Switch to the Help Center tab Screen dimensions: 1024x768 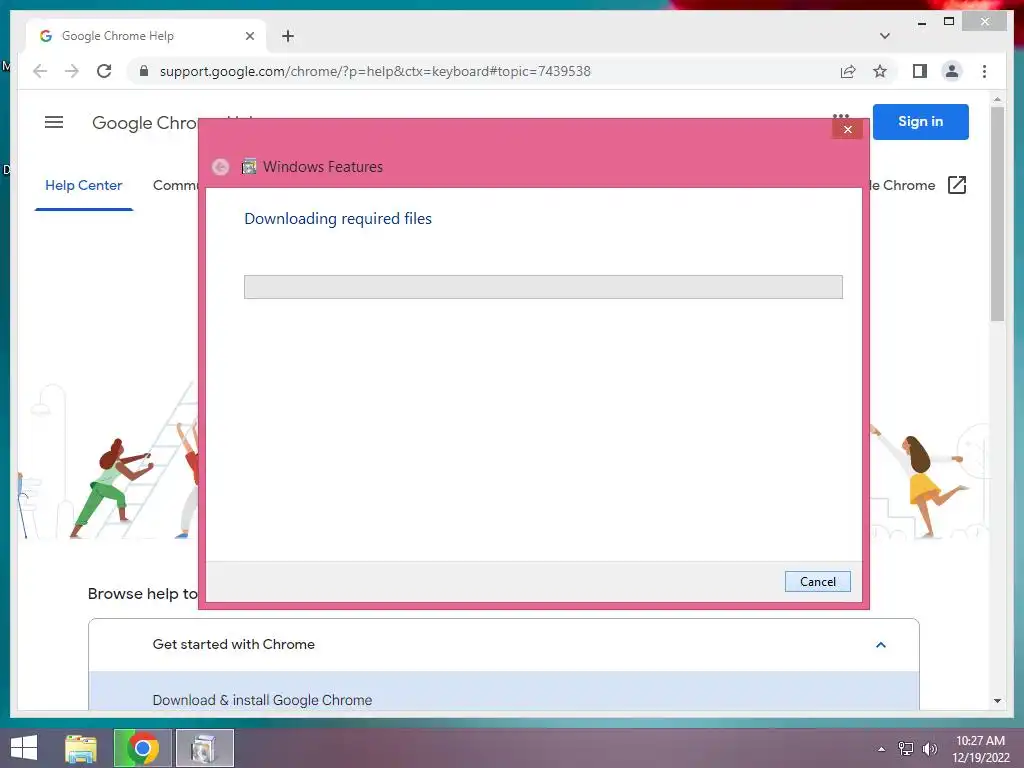point(84,185)
